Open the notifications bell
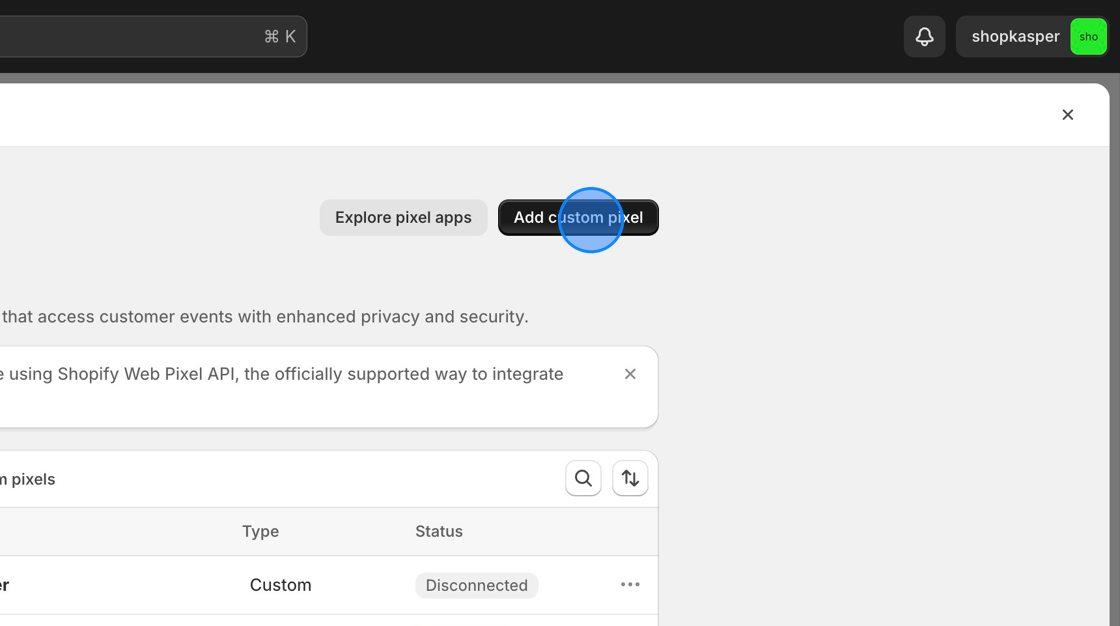Viewport: 1120px width, 626px height. coord(923,36)
